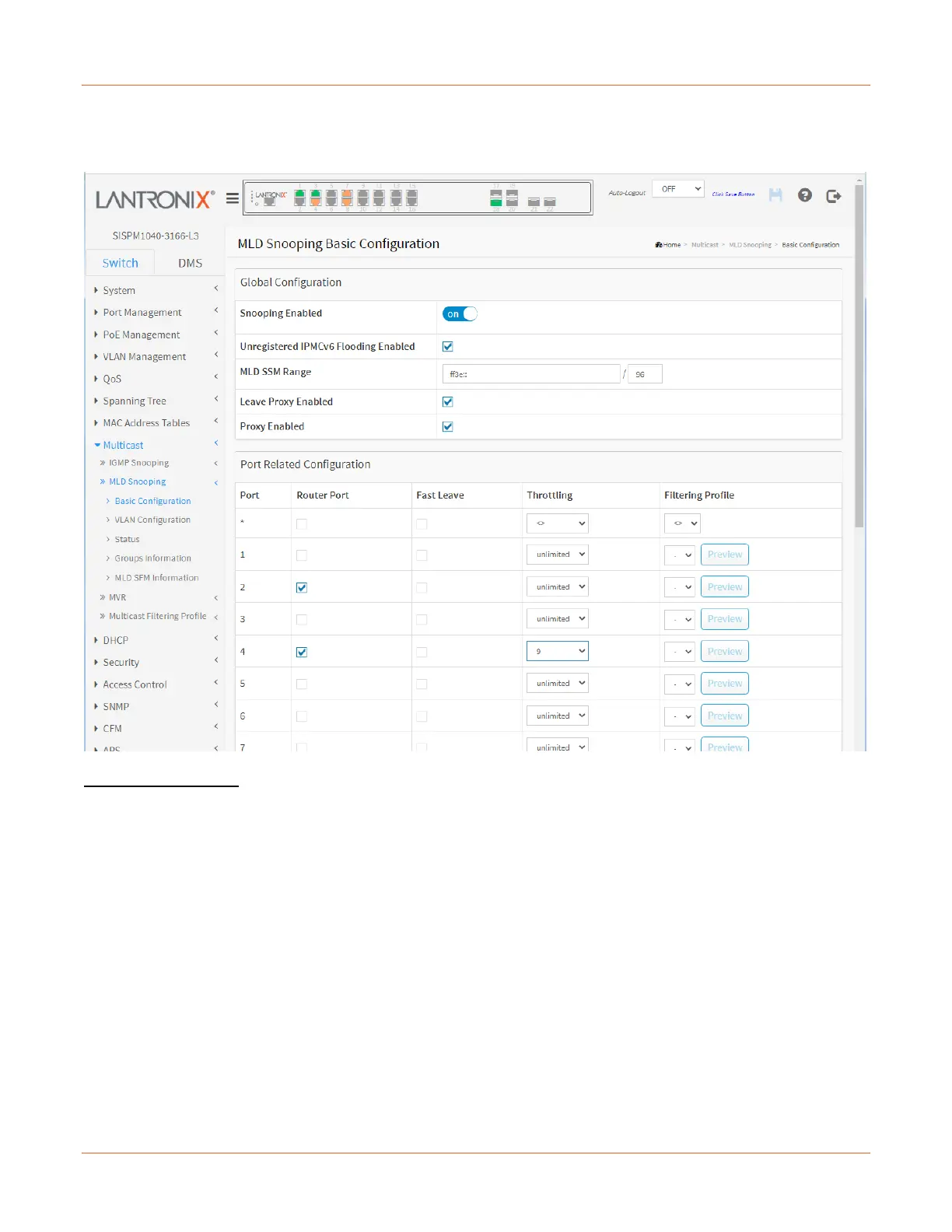This screenshot has height=1232, width=952.
Task: Uncheck Unregistered IPMCv6 Flooding Enabled
Action: pos(447,347)
